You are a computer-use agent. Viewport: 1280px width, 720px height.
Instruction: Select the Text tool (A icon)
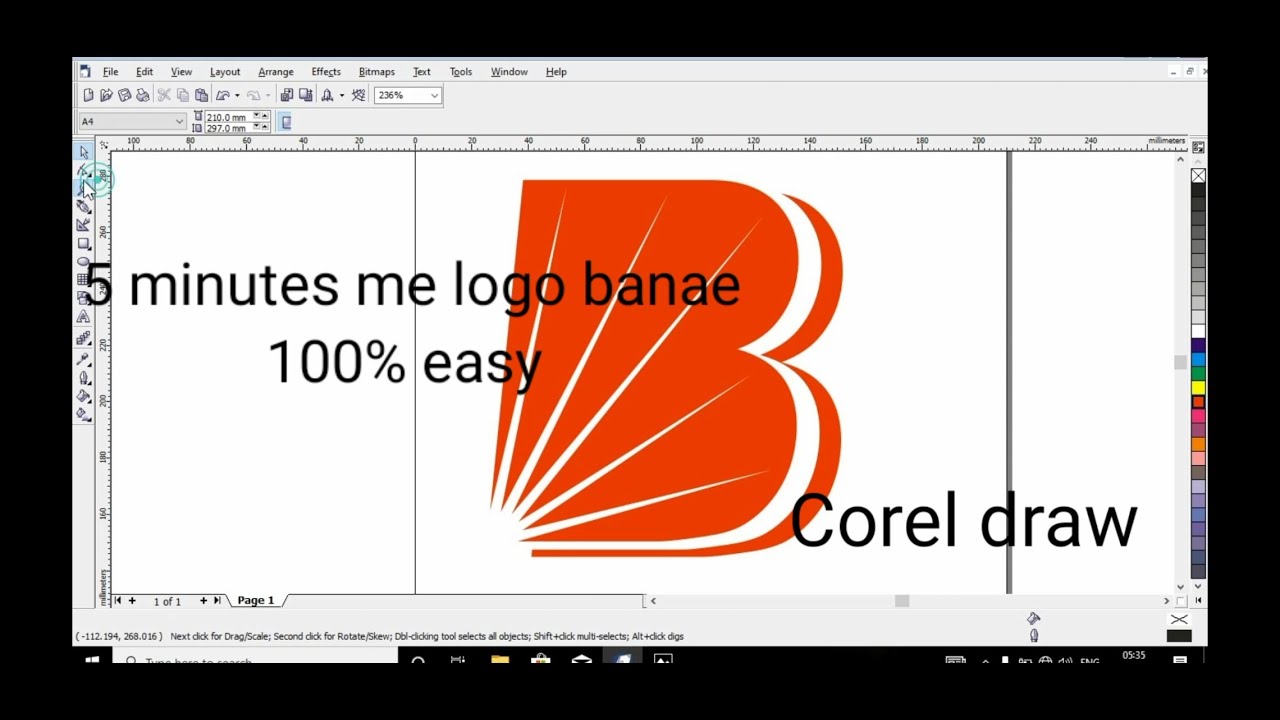tap(84, 316)
